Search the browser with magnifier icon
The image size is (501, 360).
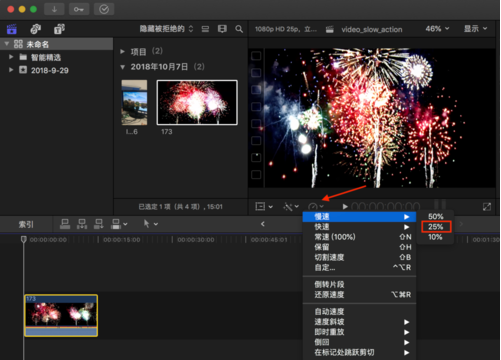coord(239,29)
